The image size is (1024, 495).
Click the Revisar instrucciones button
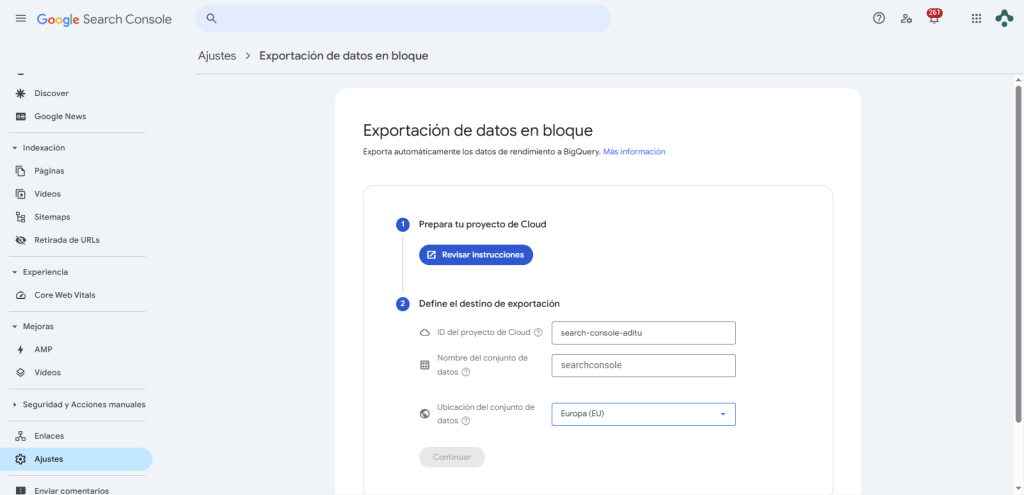click(x=476, y=255)
